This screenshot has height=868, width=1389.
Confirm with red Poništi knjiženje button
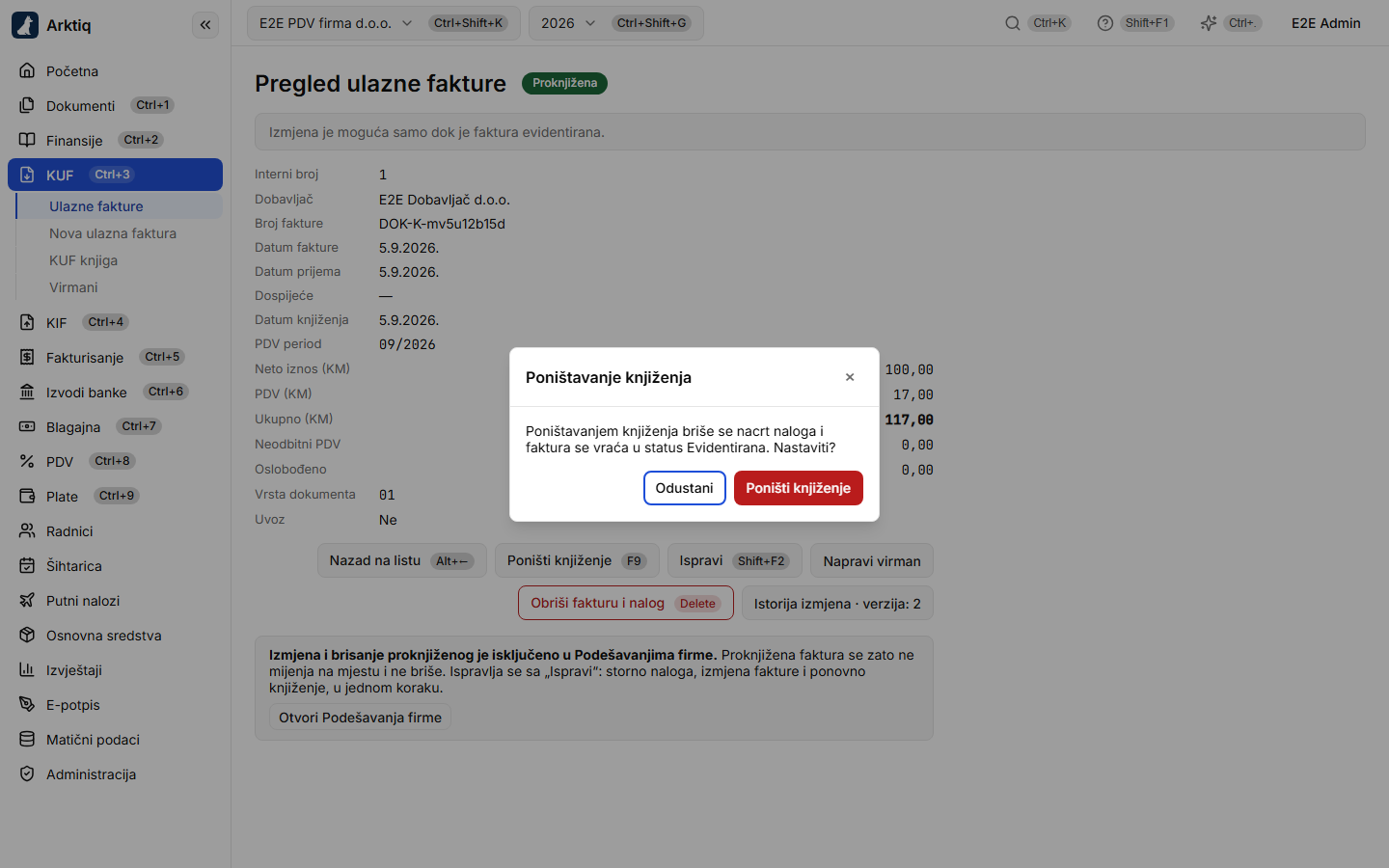tap(799, 488)
